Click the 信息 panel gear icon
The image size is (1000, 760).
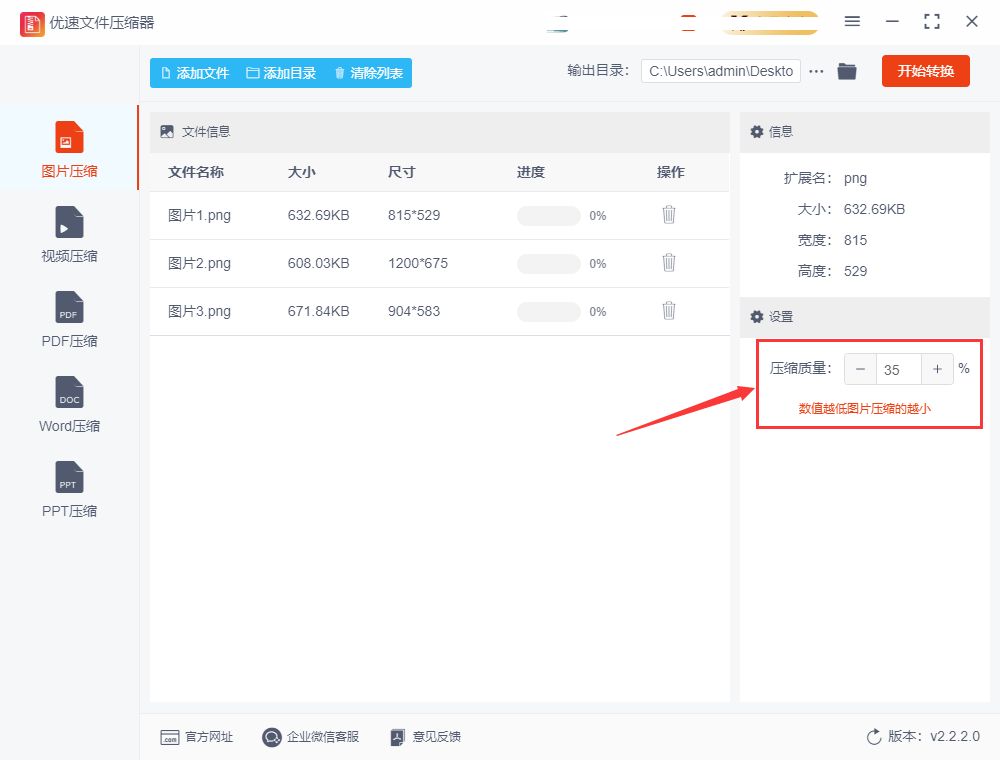tap(756, 132)
